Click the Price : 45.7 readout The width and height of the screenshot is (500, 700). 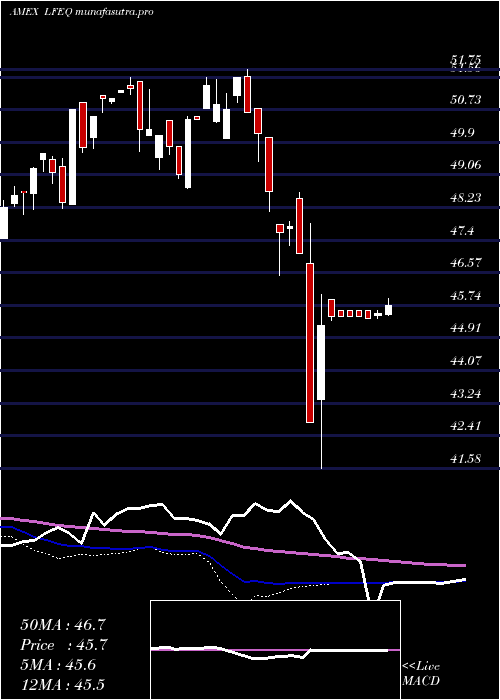63,645
